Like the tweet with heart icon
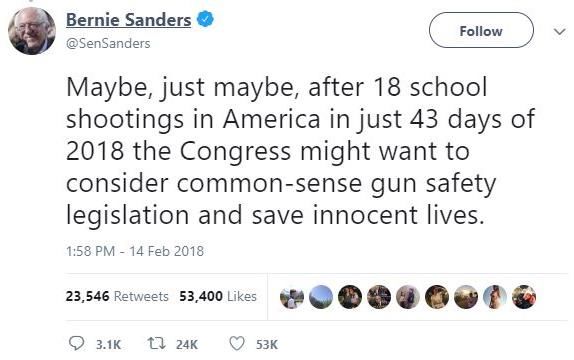This screenshot has width=574, height=360. click(236, 344)
